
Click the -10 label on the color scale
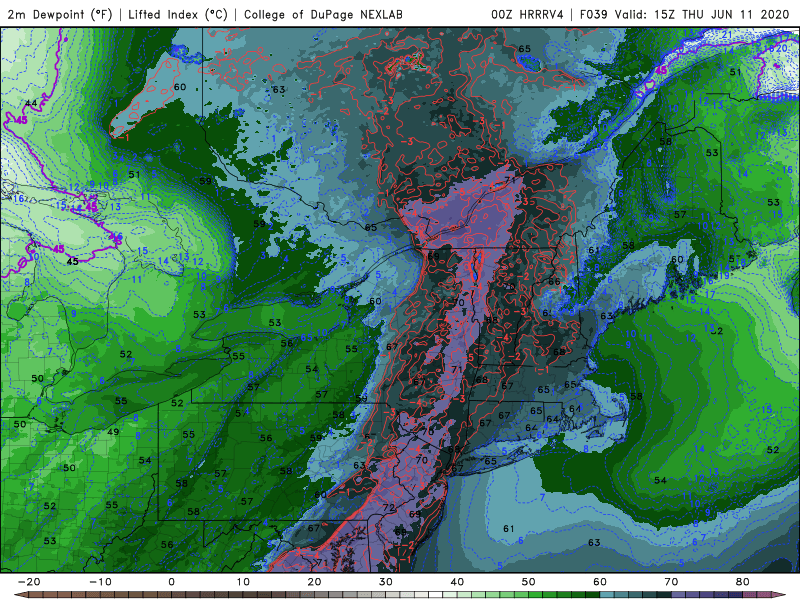[100, 582]
